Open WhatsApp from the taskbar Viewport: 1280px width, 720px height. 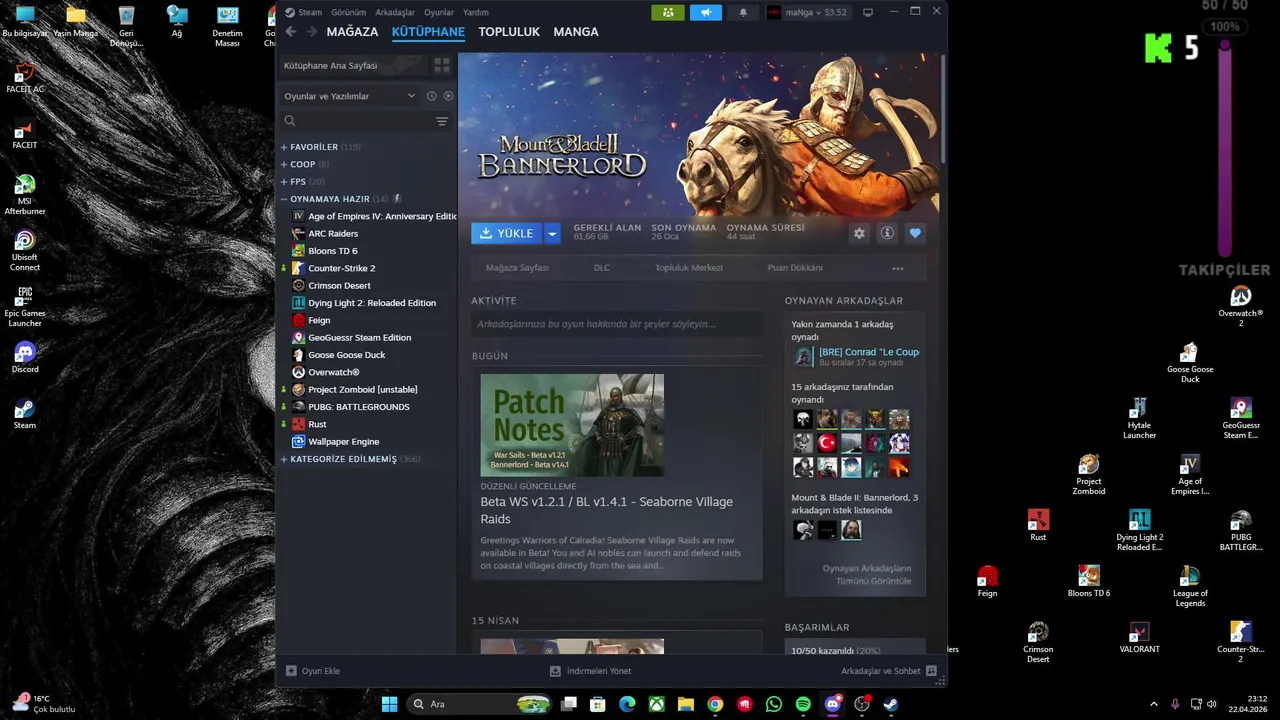pyautogui.click(x=774, y=704)
